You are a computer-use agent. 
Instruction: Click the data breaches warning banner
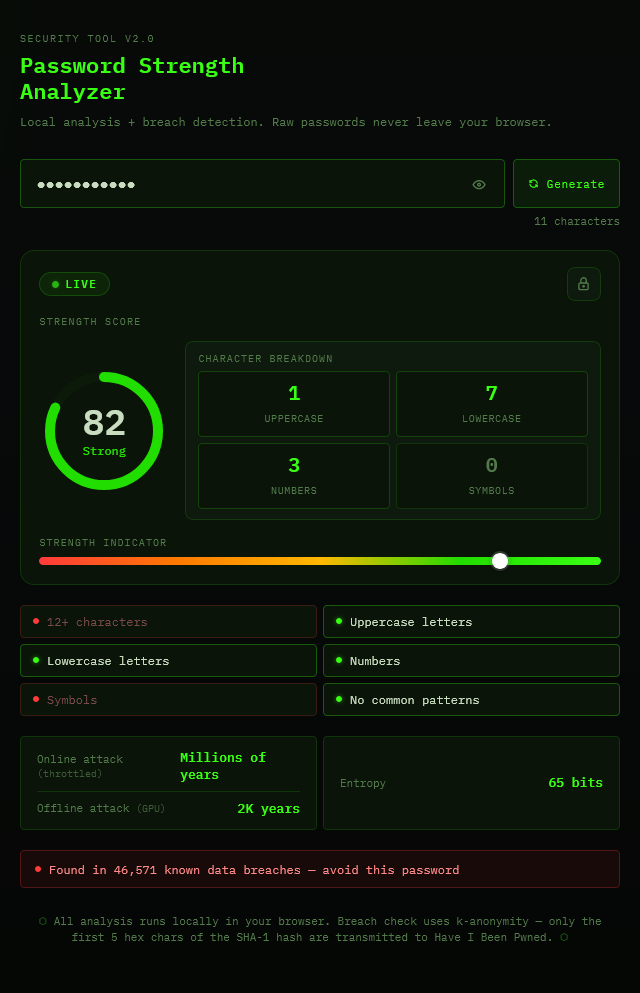point(320,869)
